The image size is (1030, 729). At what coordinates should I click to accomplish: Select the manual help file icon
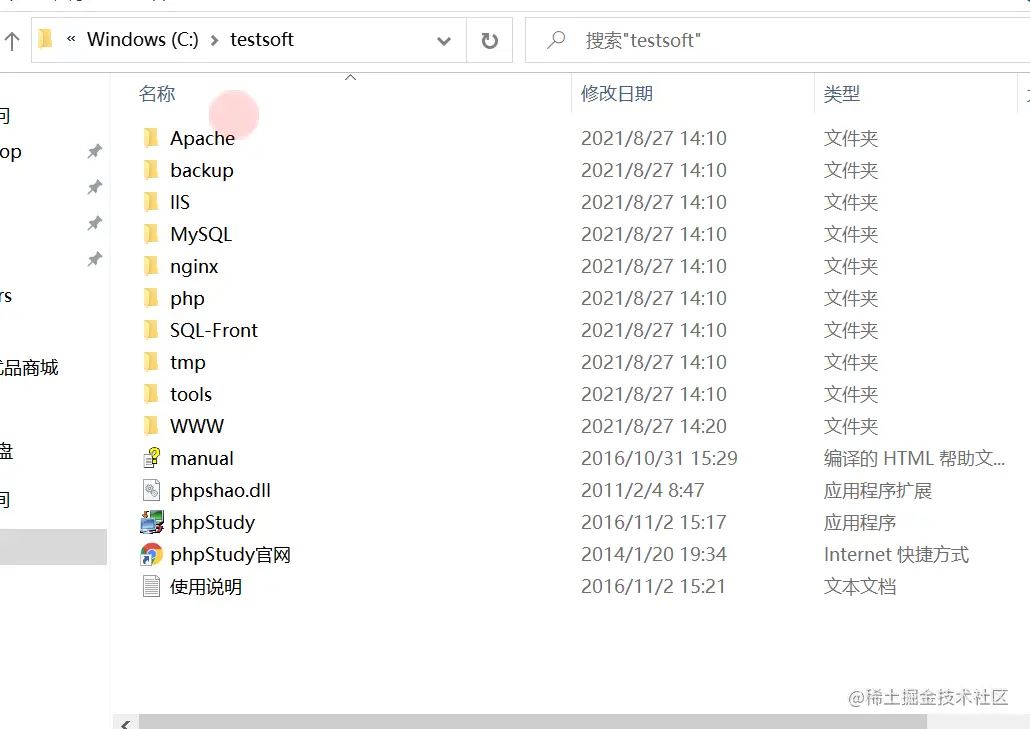pyautogui.click(x=151, y=458)
